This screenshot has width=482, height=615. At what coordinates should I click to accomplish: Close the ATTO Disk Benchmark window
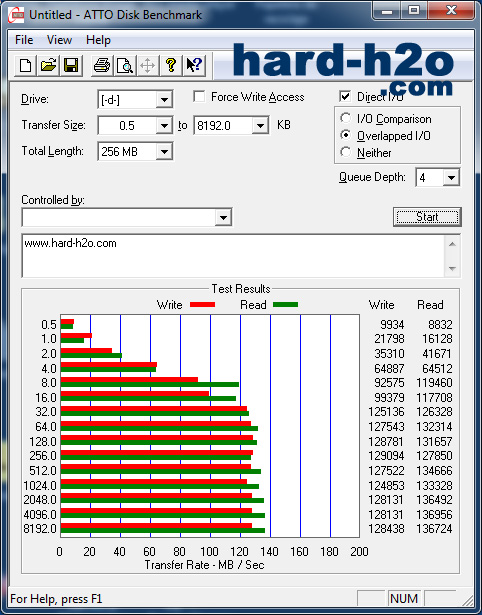(451, 11)
